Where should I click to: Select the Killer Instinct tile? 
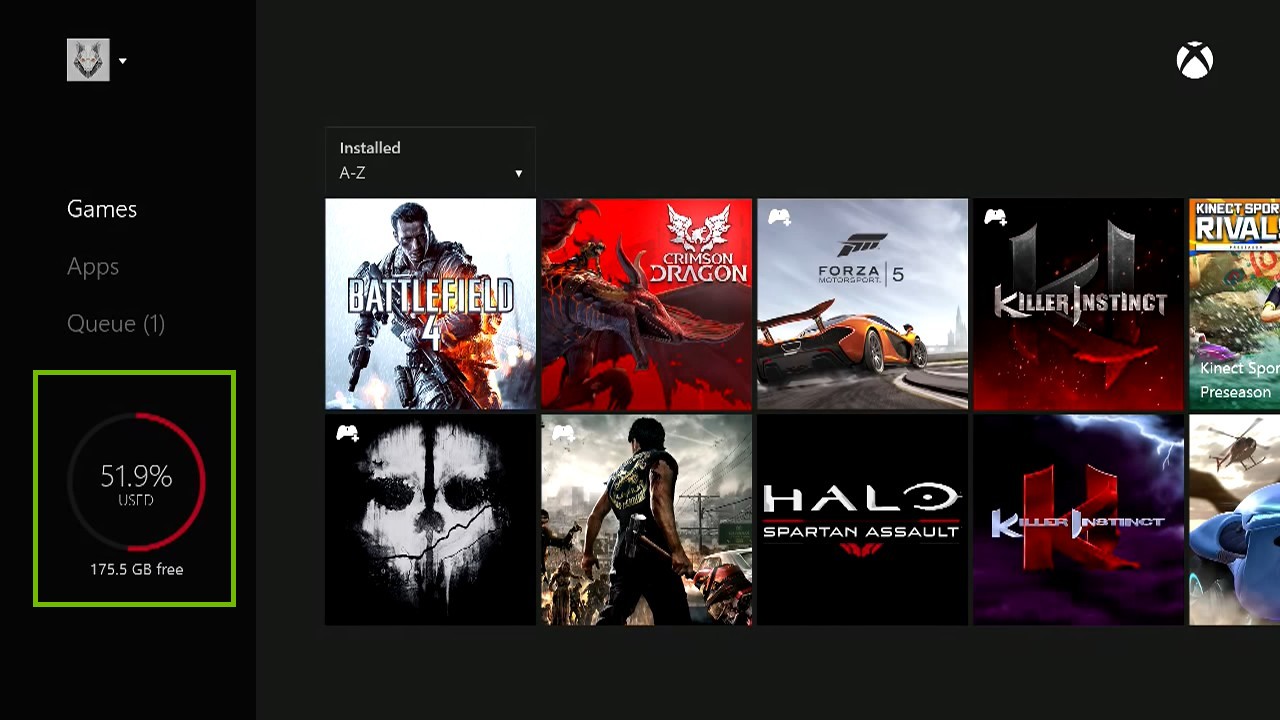point(1078,304)
